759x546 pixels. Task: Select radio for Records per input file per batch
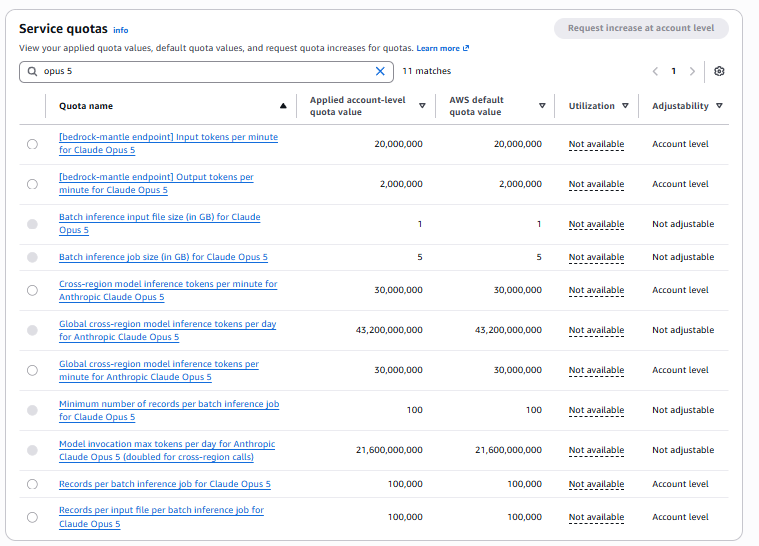(x=32, y=517)
